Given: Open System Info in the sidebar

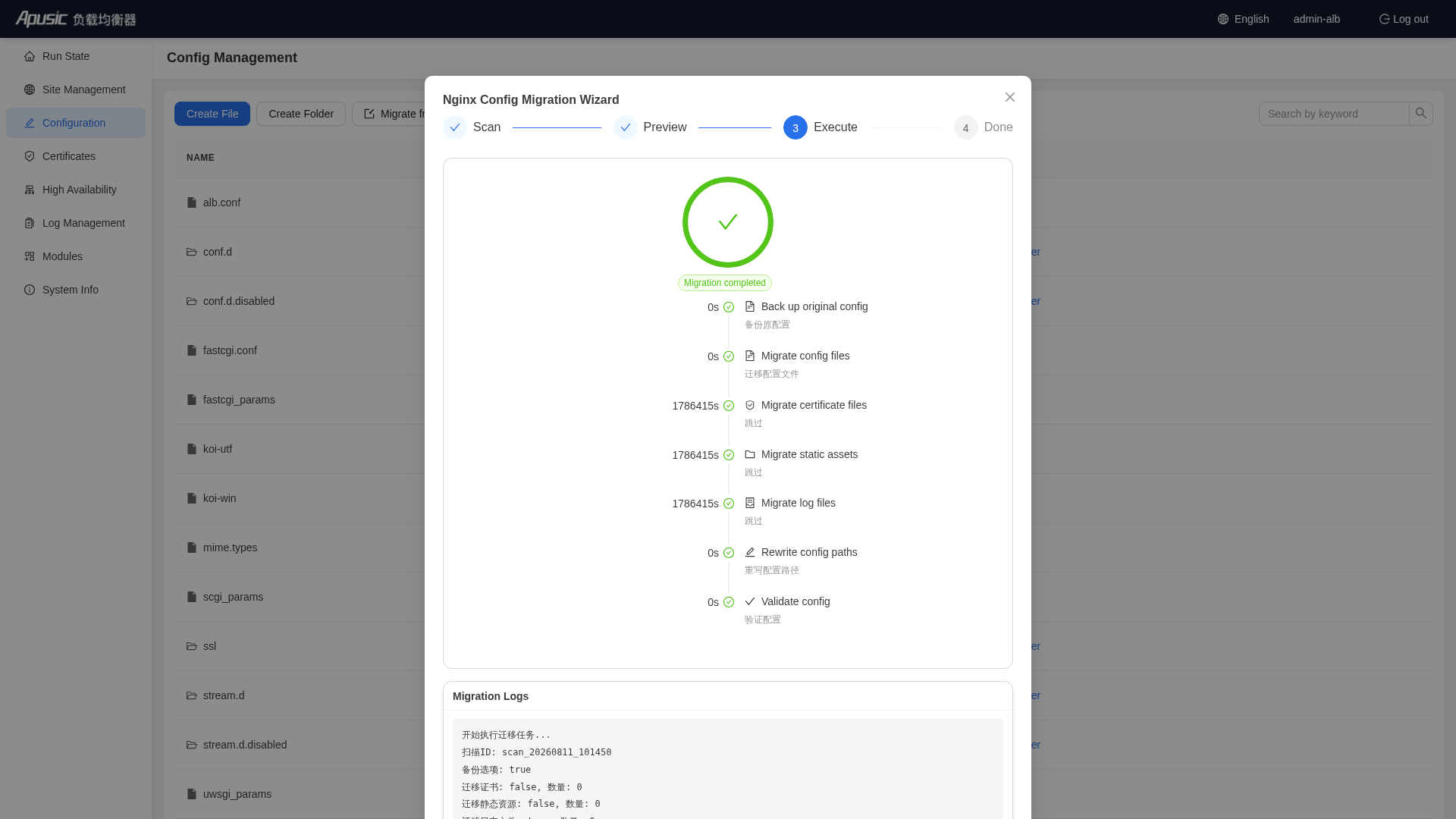Looking at the screenshot, I should (x=76, y=290).
